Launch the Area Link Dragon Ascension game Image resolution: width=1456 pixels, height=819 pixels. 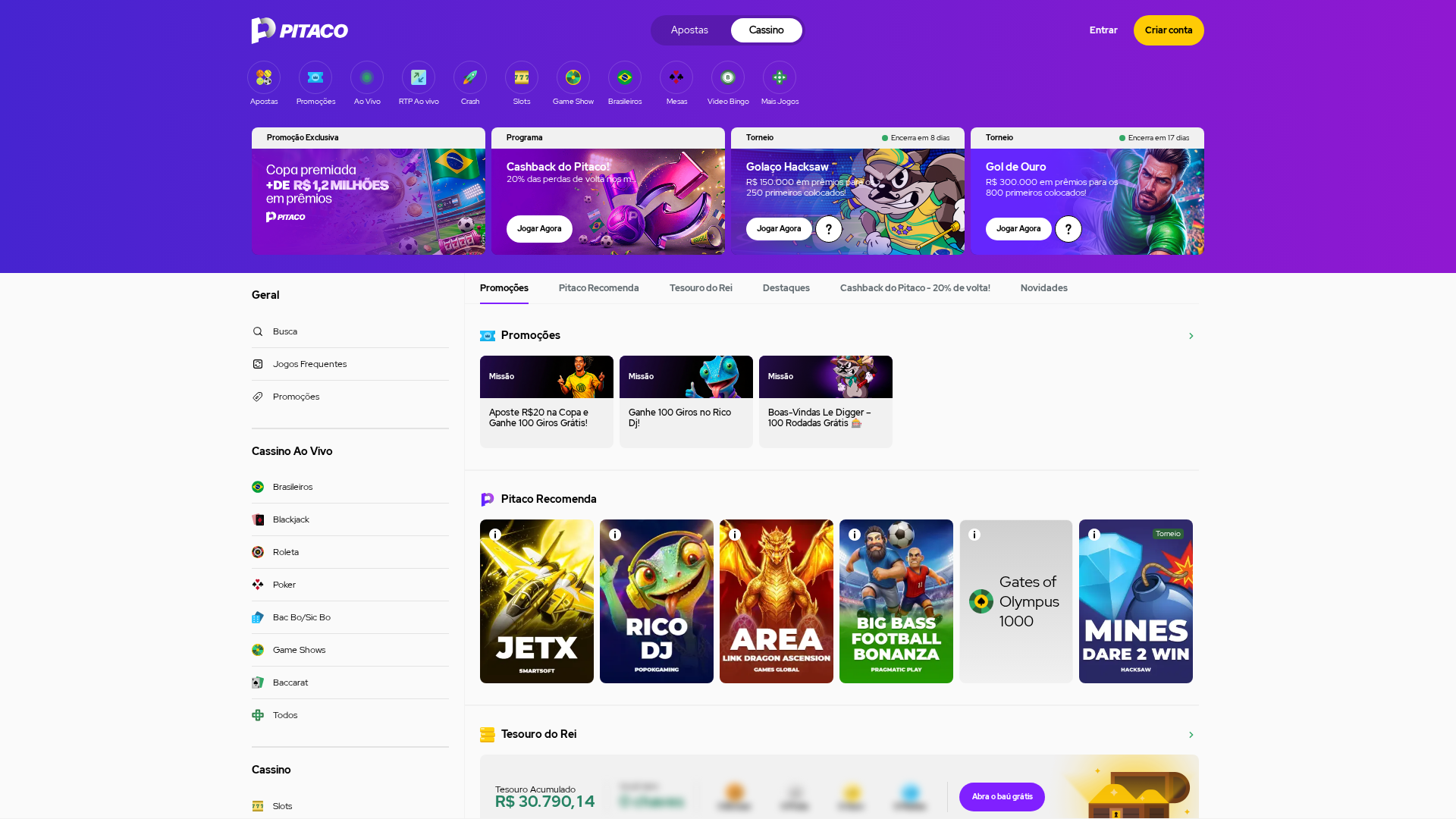pos(777,601)
